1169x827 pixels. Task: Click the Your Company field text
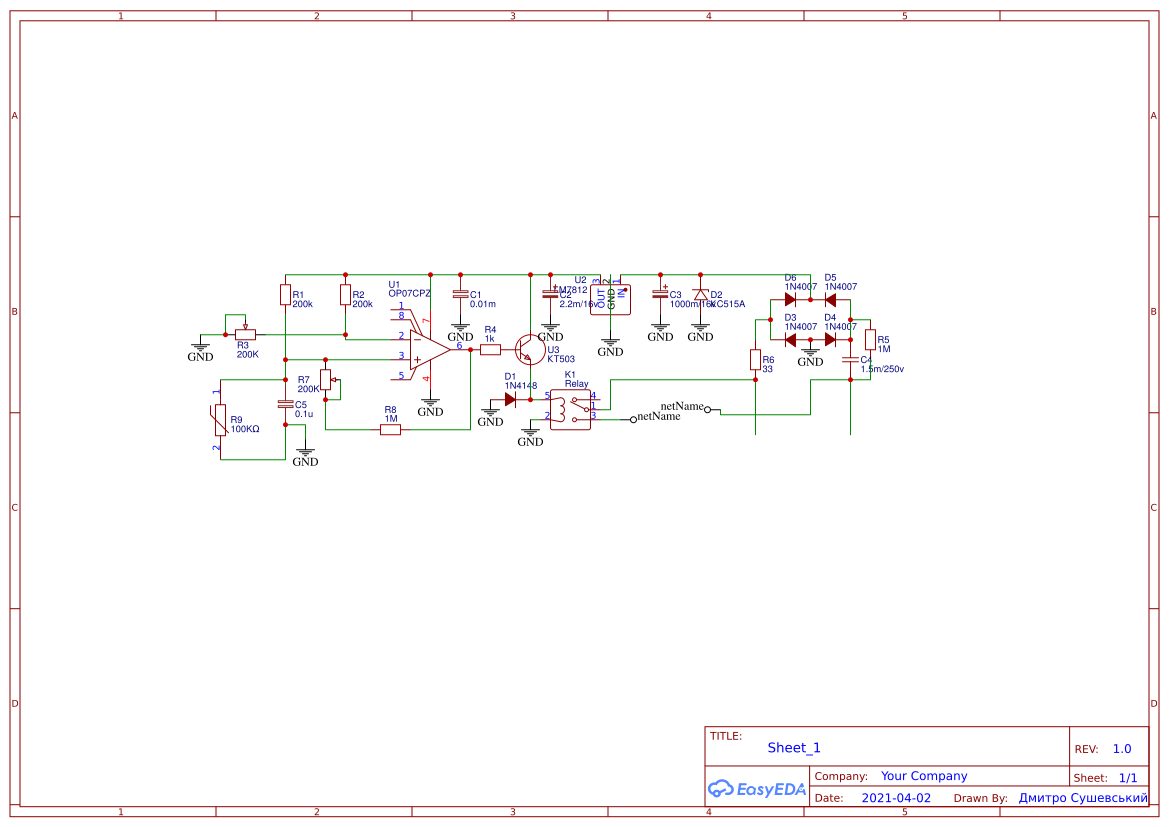[924, 776]
